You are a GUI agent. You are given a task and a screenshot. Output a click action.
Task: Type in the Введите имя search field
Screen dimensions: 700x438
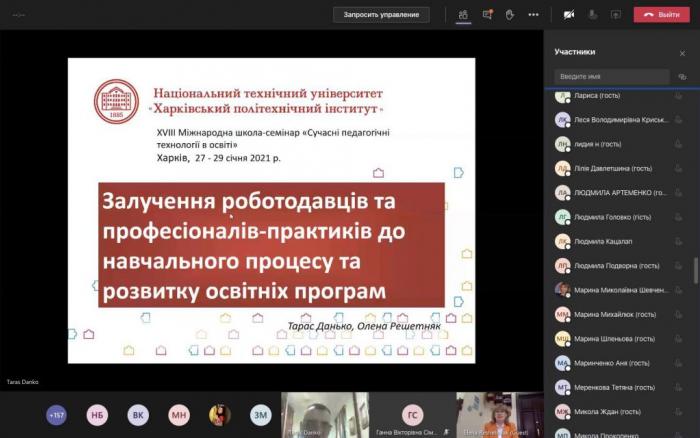[x=612, y=76]
